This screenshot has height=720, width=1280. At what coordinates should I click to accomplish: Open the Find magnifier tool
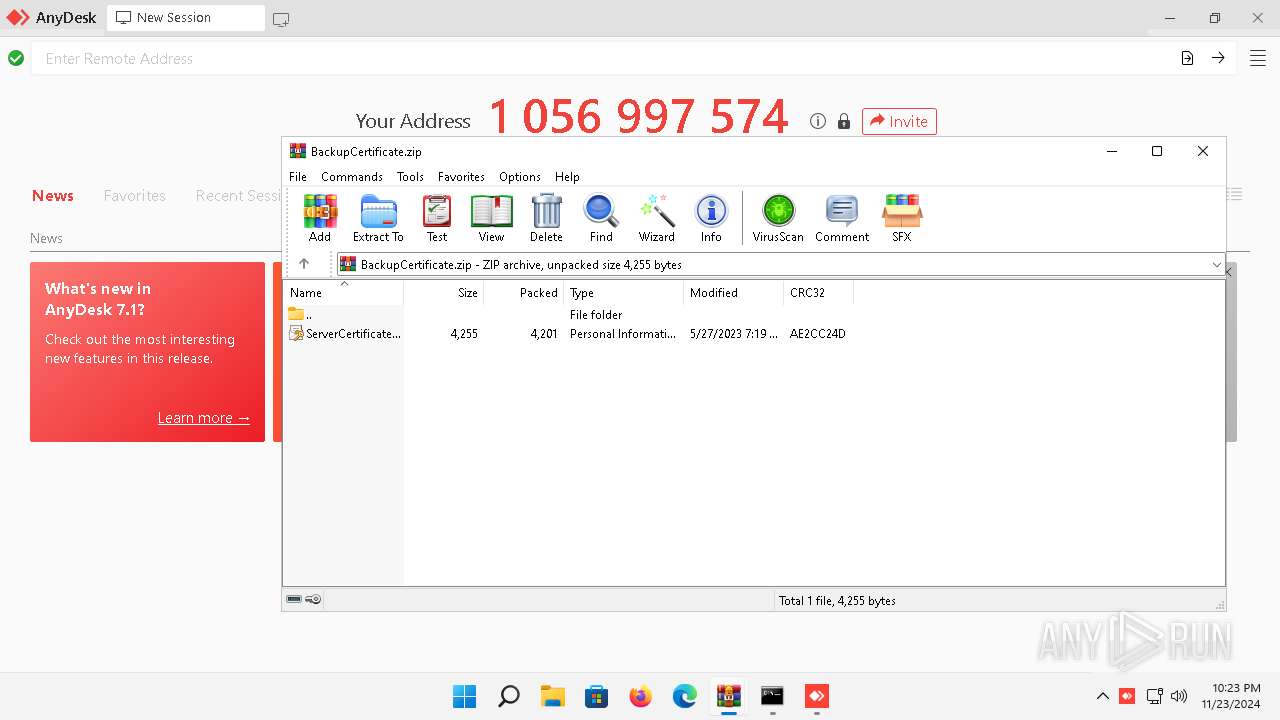pyautogui.click(x=601, y=218)
